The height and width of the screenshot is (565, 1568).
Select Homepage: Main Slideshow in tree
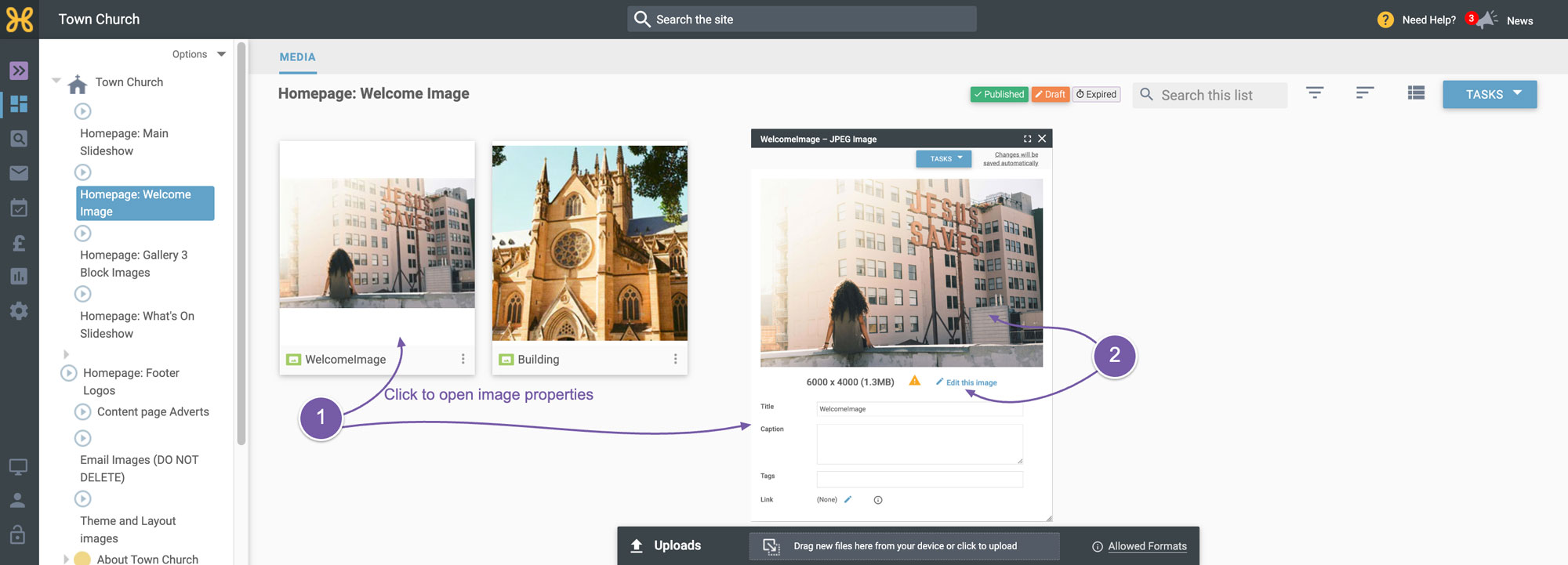[125, 142]
